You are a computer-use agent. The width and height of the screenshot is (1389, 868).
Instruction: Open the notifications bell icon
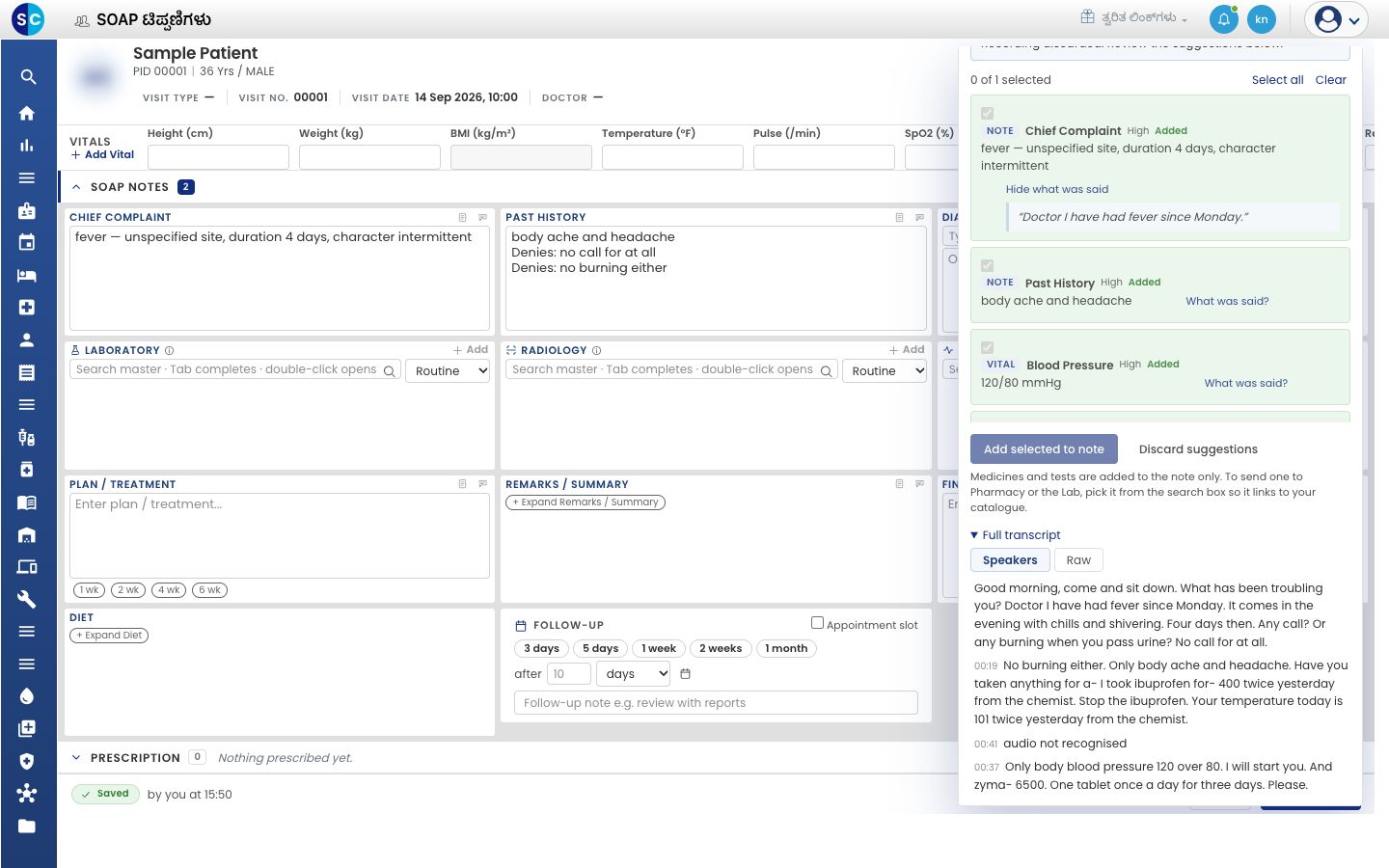[x=1223, y=19]
